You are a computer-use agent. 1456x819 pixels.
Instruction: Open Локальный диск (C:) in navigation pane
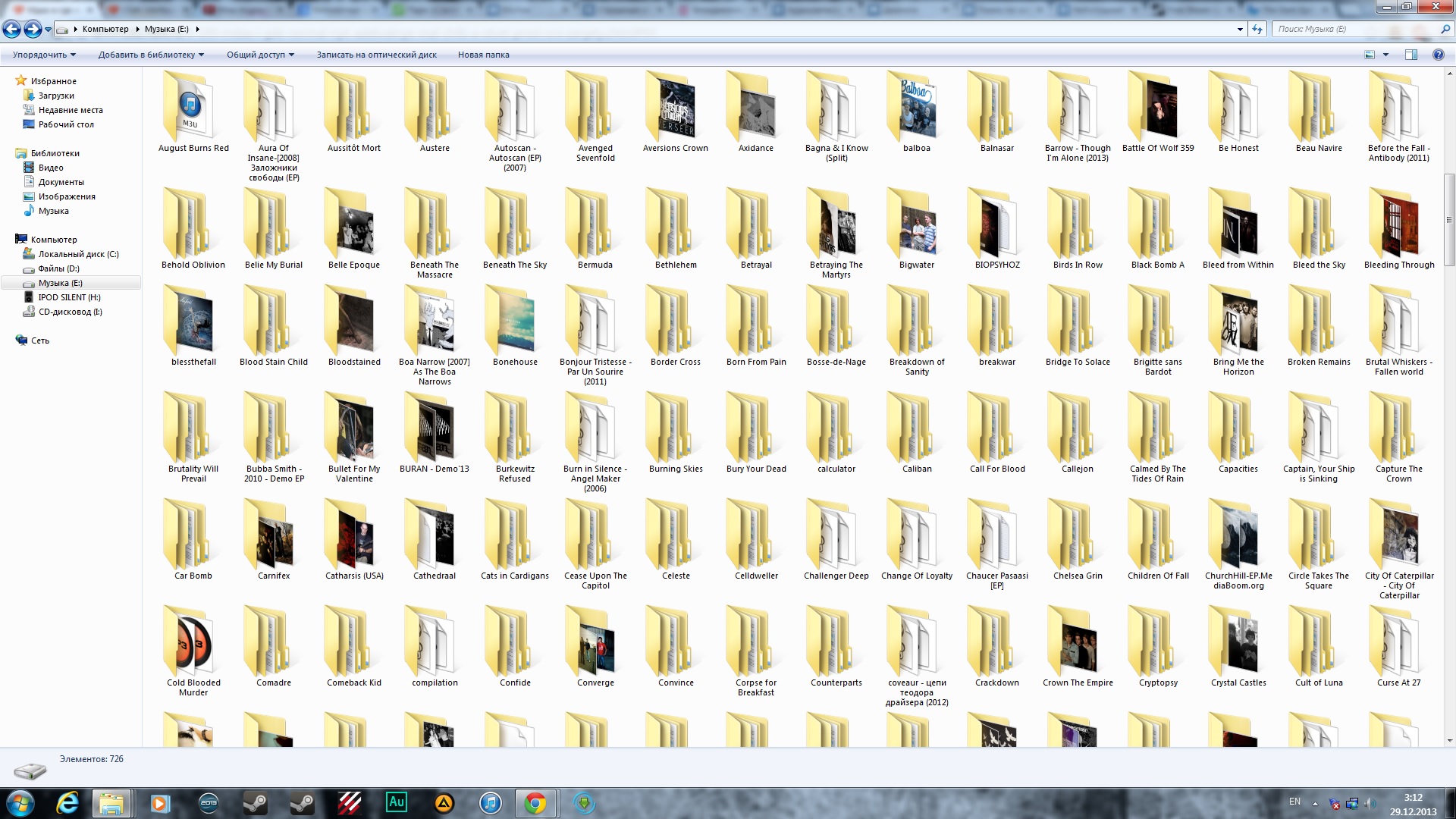pos(78,254)
